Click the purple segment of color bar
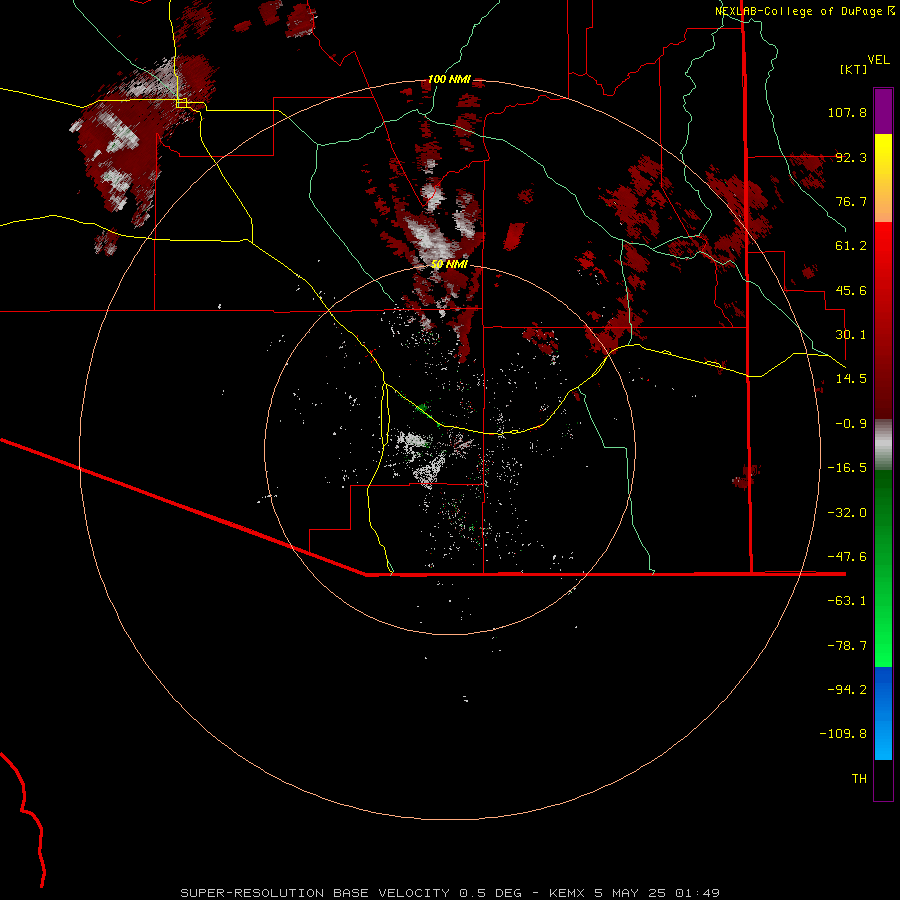900x900 pixels. pos(883,111)
